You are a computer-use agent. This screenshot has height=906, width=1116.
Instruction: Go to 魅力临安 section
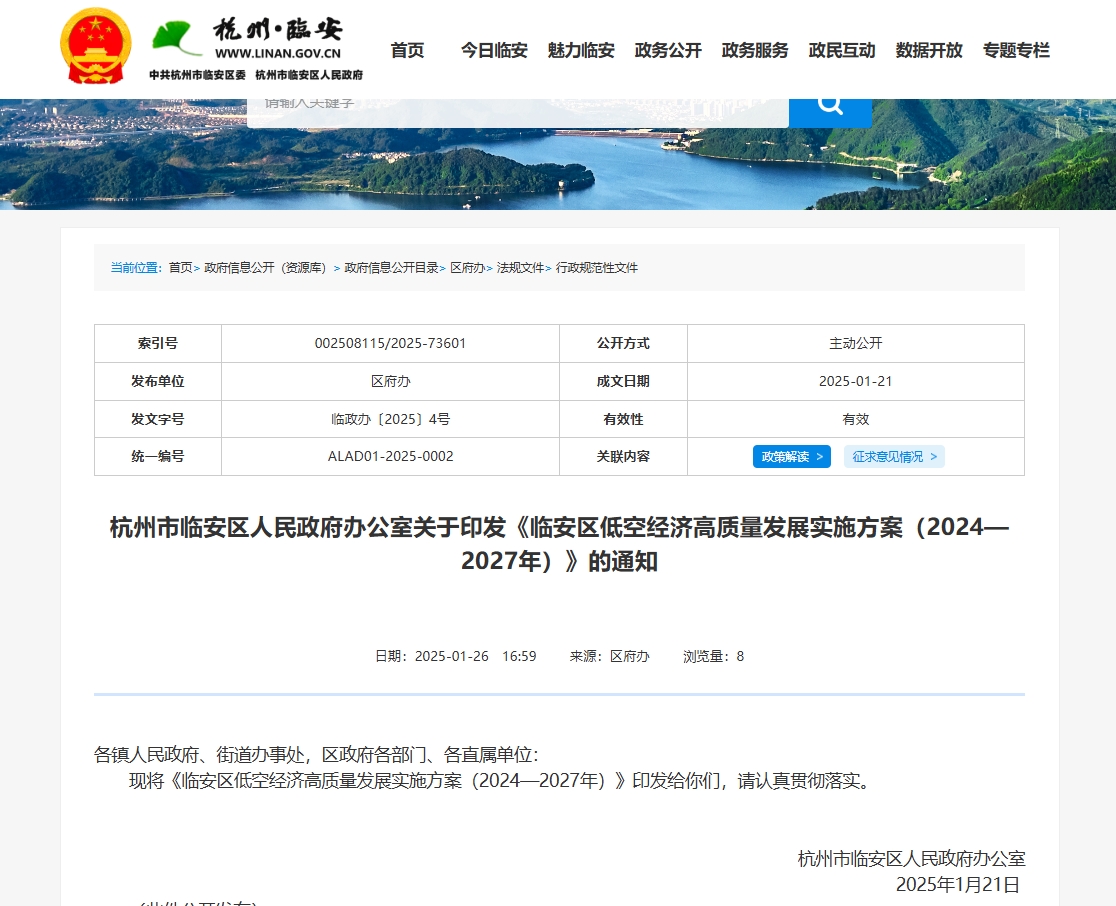(x=581, y=50)
